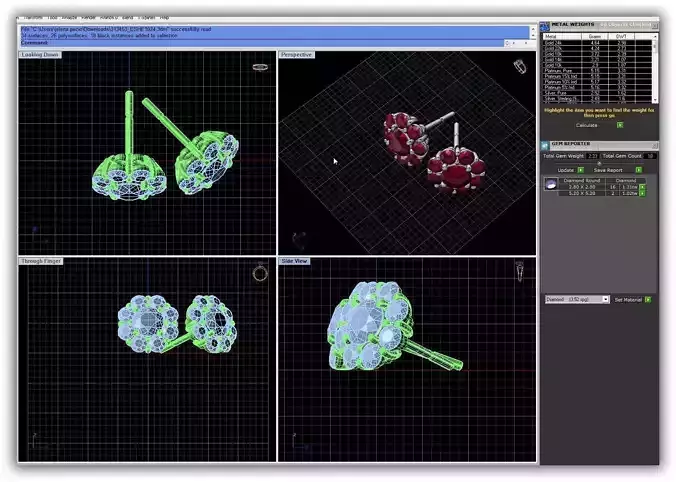
Task: Click the green Set Material go button
Action: [x=648, y=299]
